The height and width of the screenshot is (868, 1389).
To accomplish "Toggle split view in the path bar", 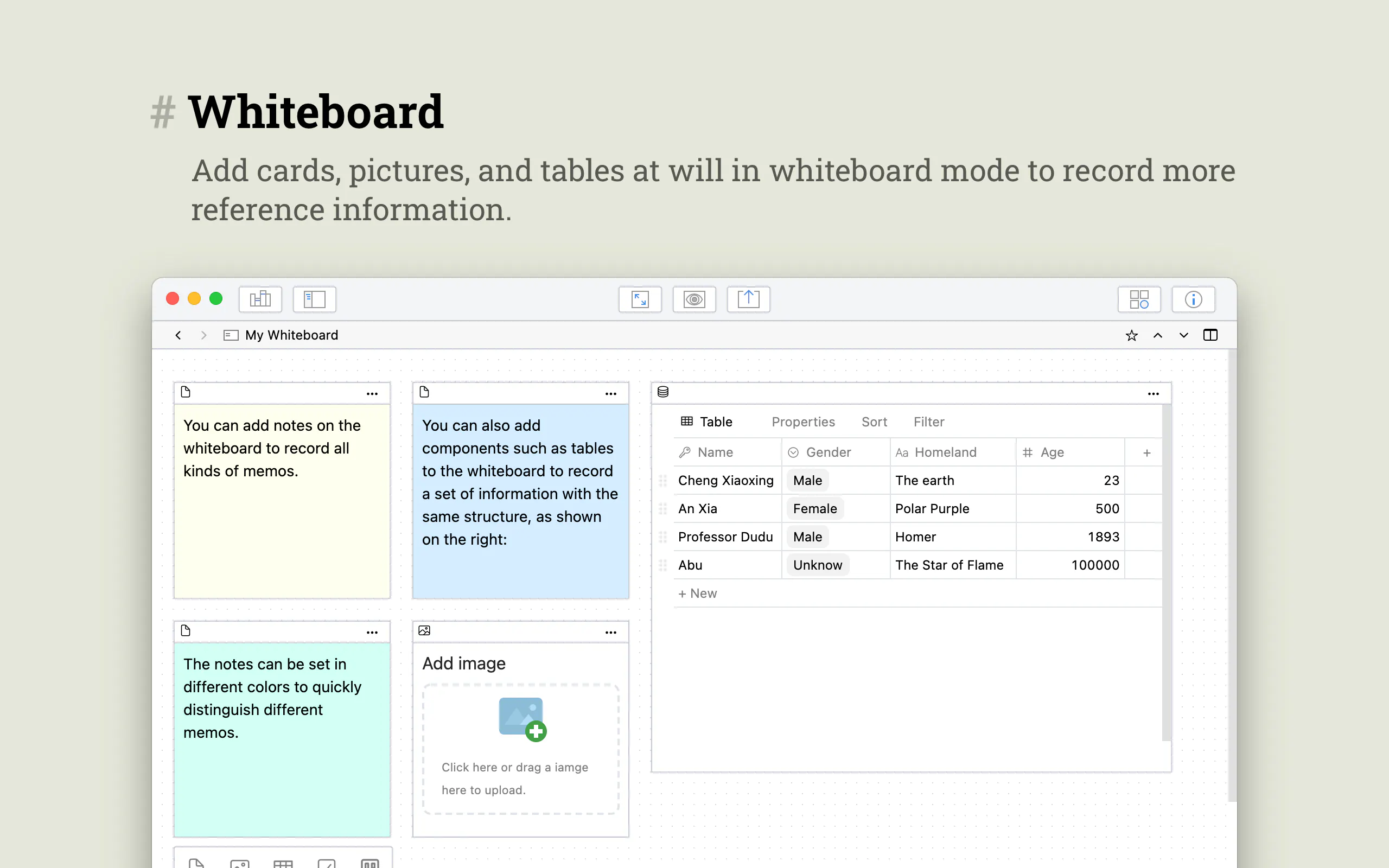I will (1210, 335).
